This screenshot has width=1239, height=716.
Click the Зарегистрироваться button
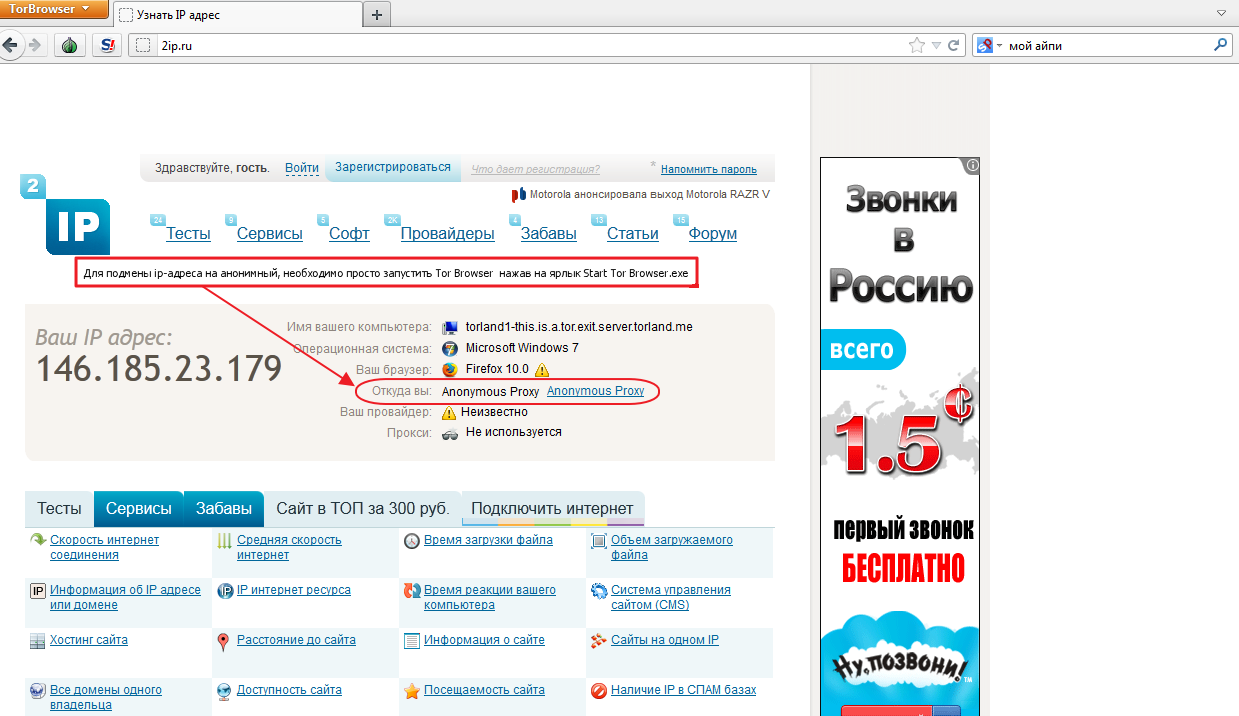pos(393,168)
